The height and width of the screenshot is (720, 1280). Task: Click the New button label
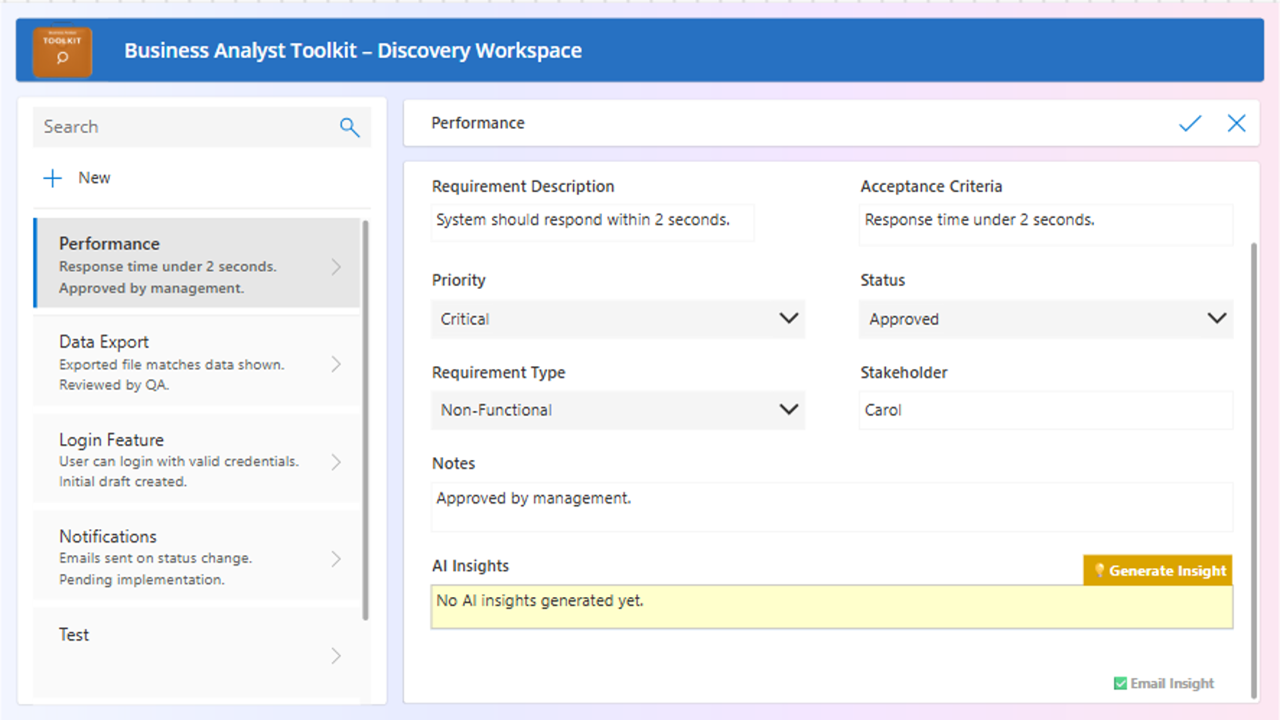coord(94,178)
